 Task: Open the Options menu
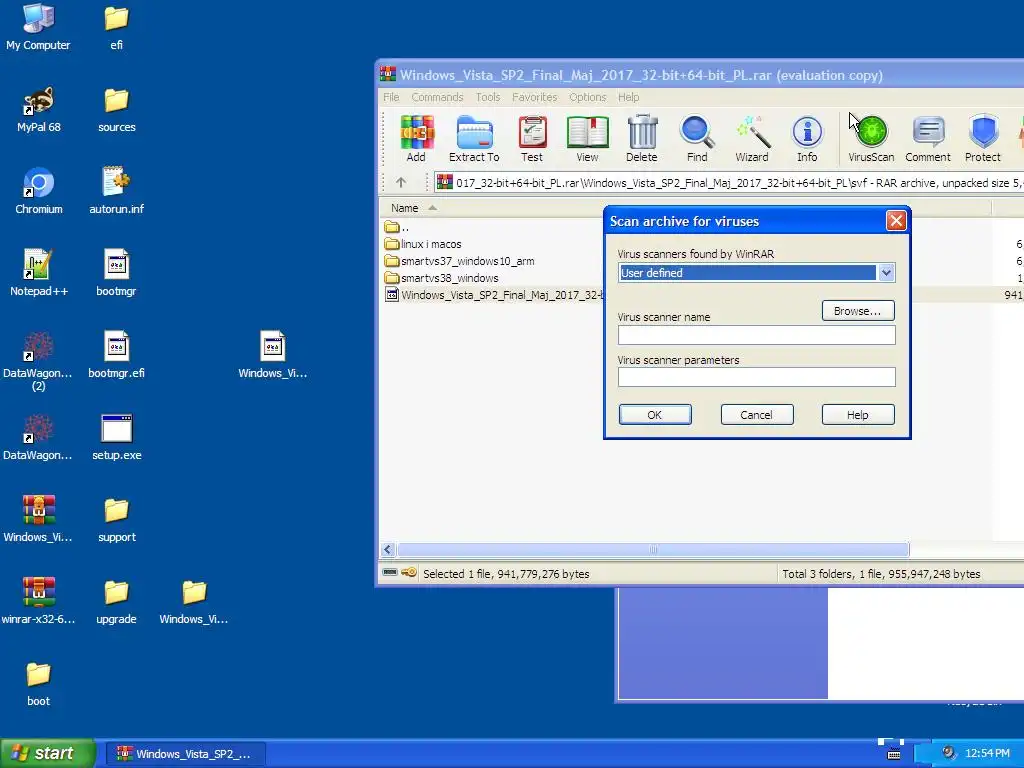coord(587,97)
